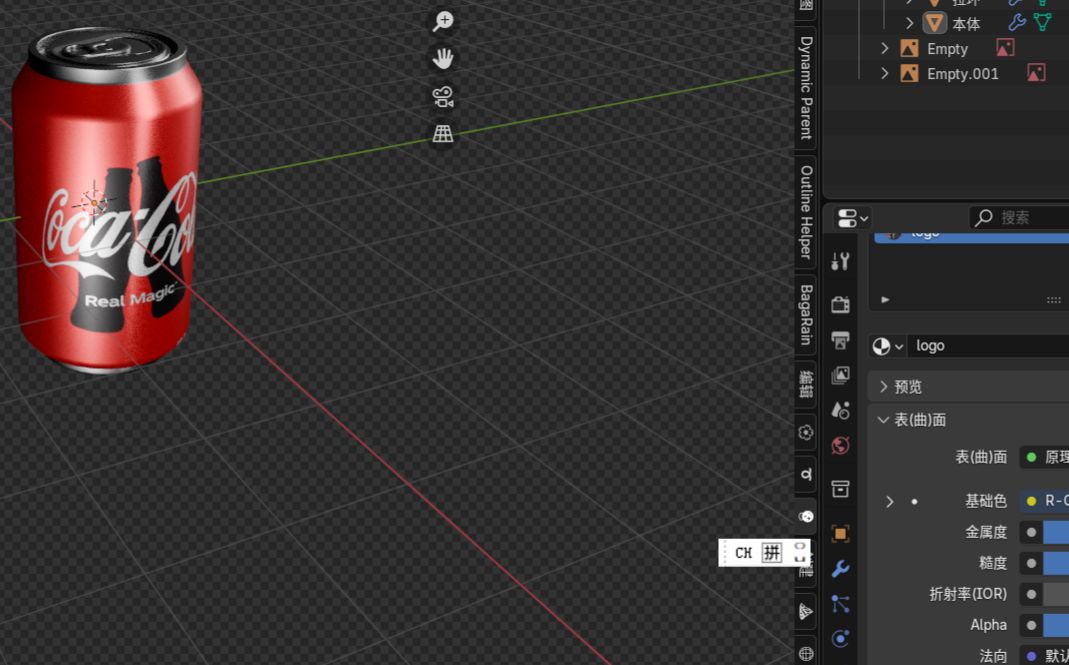Expand the Empty.001 object in outliner

[x=884, y=73]
